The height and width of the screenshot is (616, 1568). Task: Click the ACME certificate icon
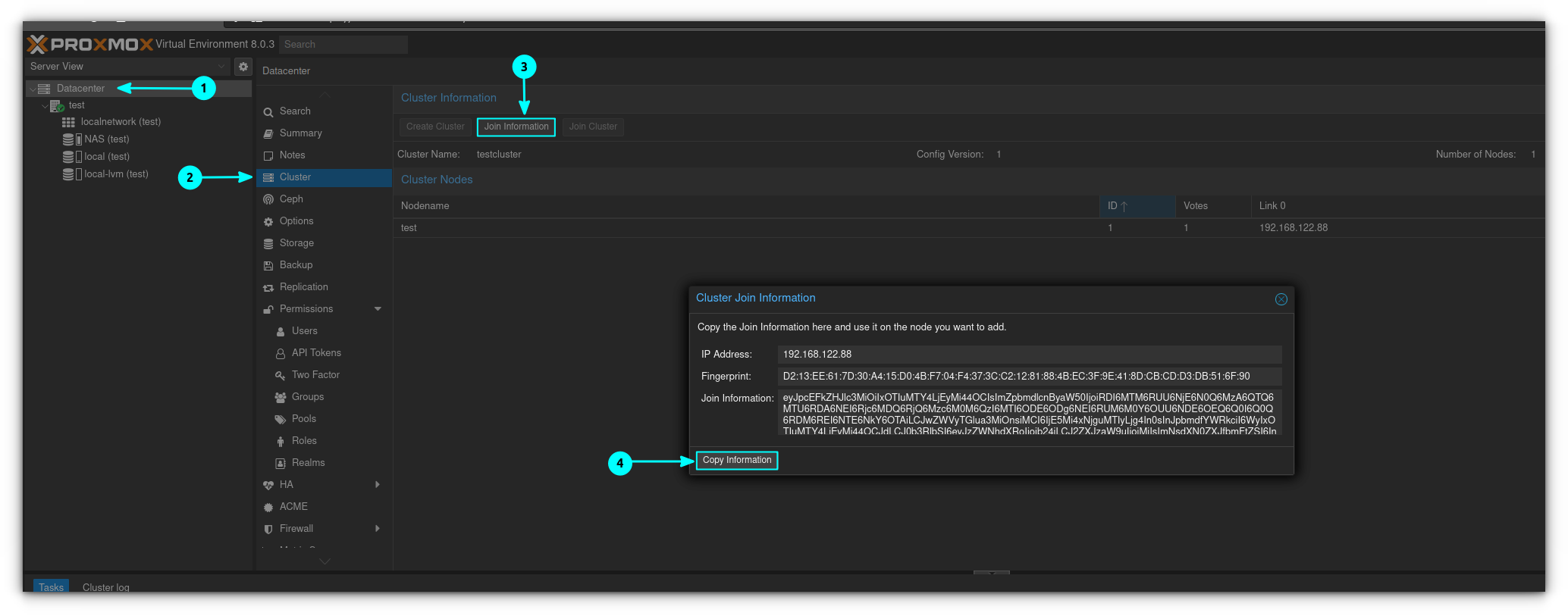click(268, 508)
